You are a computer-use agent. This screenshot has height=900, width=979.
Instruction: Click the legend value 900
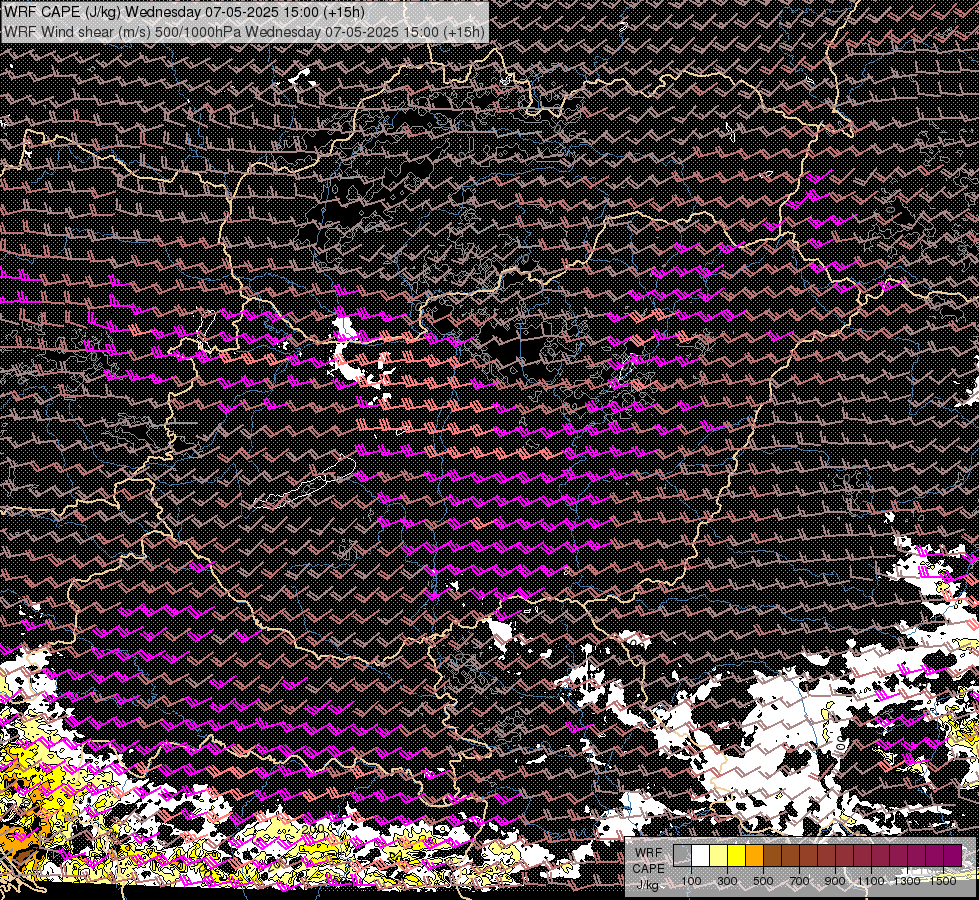[835, 881]
